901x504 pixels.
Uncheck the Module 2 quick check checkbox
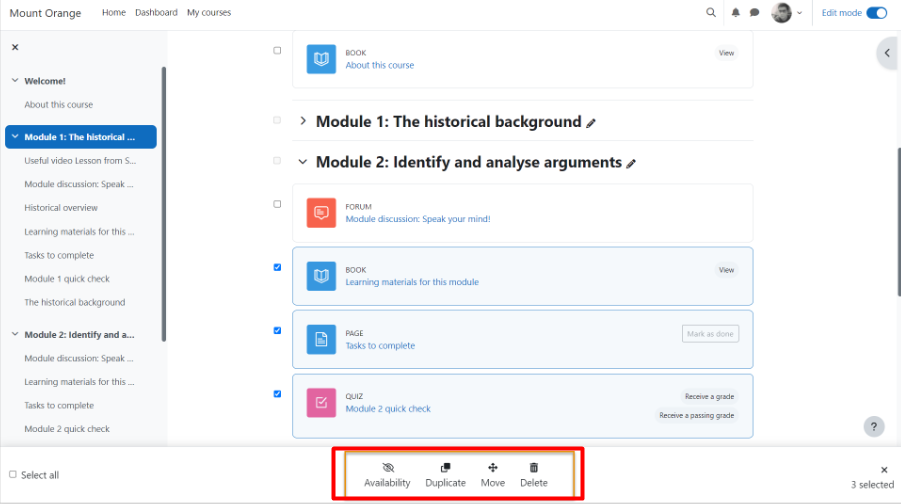click(x=277, y=394)
